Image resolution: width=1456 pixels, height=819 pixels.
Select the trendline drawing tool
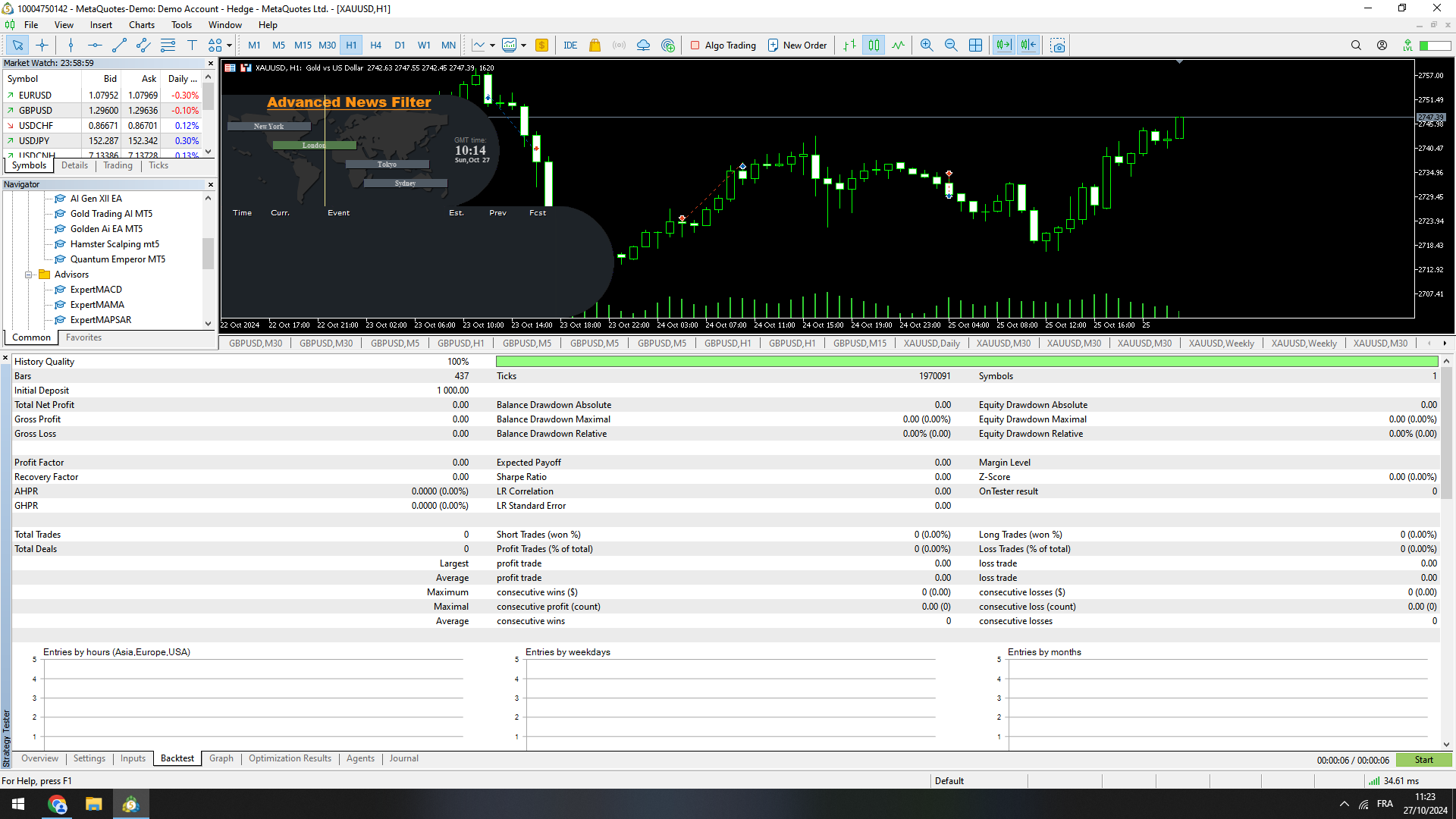pyautogui.click(x=119, y=45)
